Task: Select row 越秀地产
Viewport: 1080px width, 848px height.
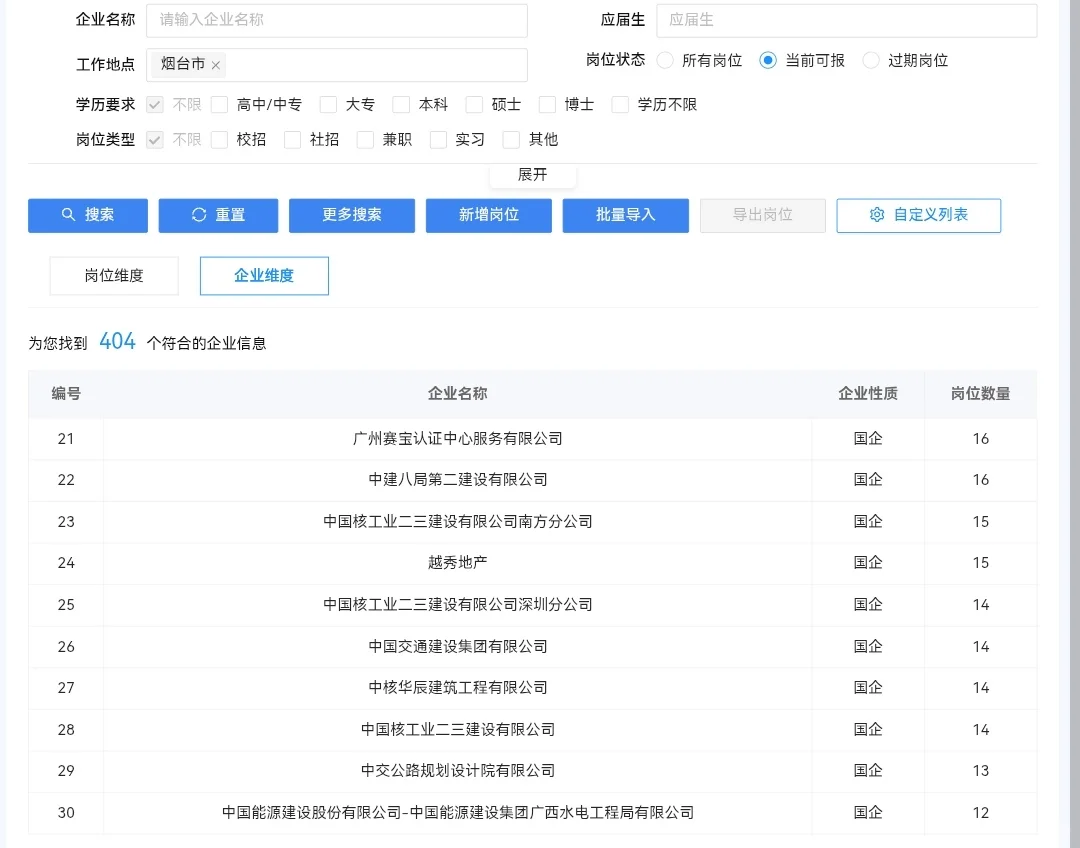Action: point(532,563)
